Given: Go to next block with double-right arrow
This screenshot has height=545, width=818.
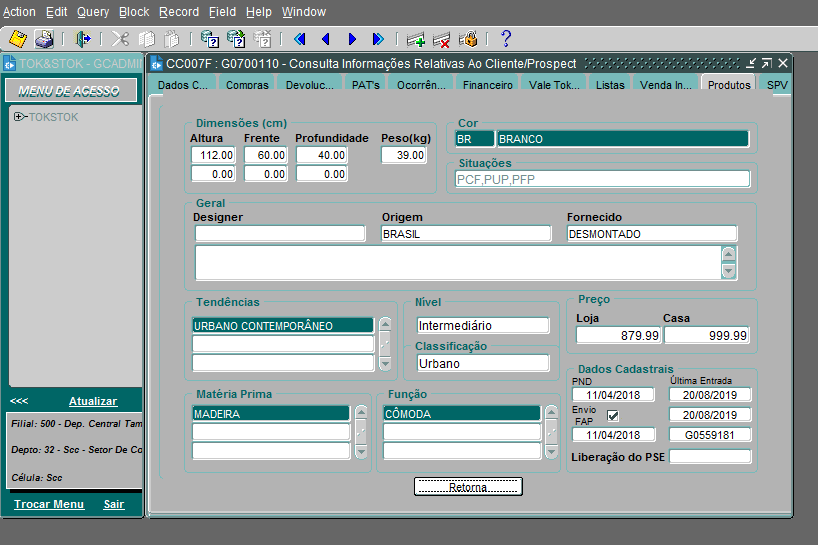Looking at the screenshot, I should (378, 39).
